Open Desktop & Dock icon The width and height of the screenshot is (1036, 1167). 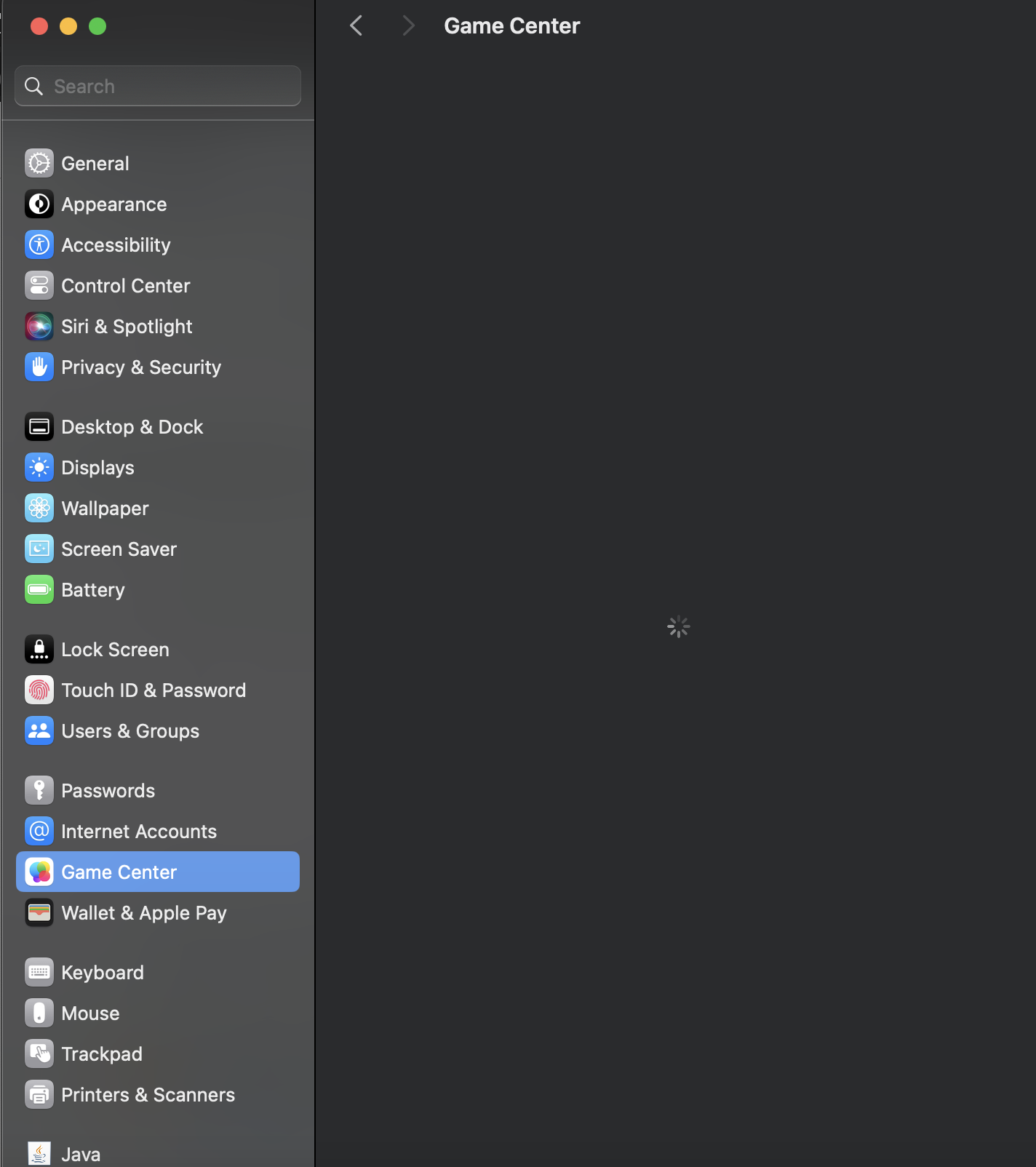coord(39,427)
